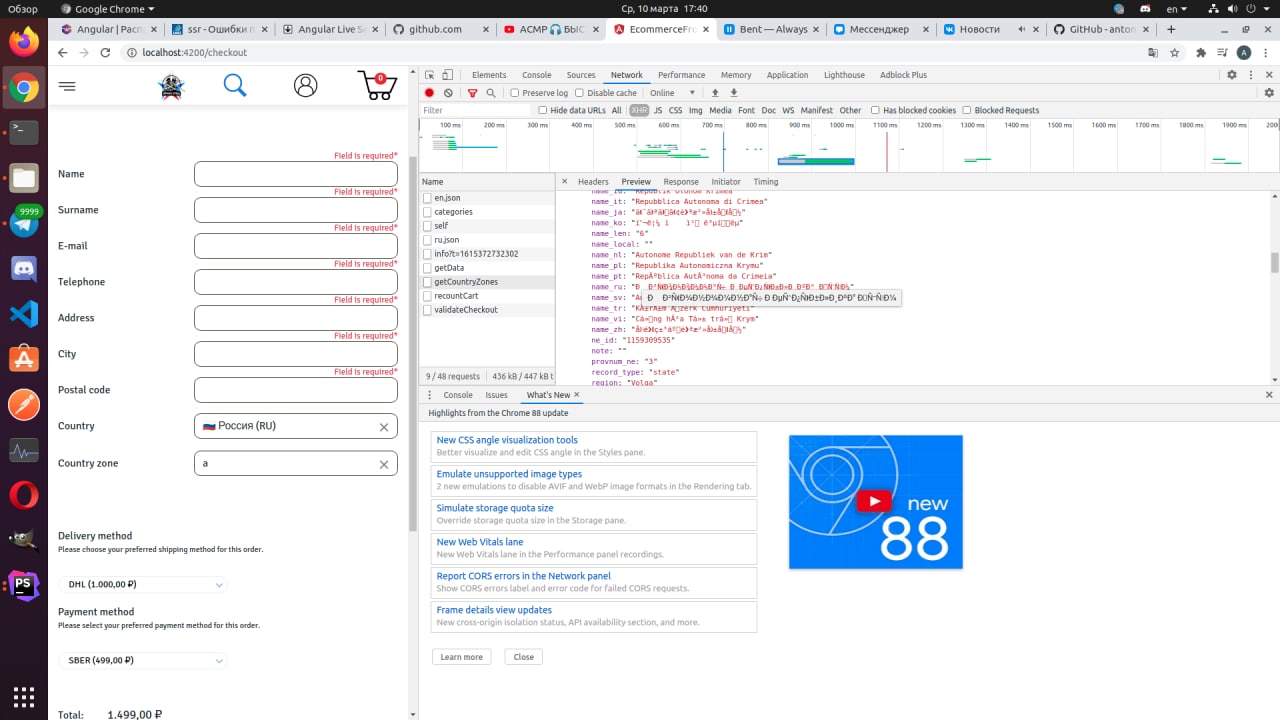Screen dimensions: 1280x720
Task: Switch to the Performance panel tab
Action: tap(681, 75)
